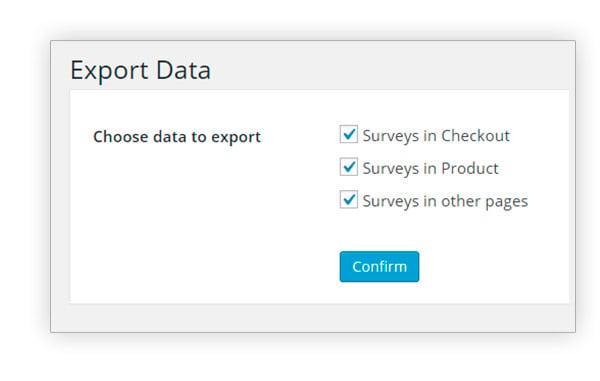Toggle checkout surveys export option off

[349, 134]
